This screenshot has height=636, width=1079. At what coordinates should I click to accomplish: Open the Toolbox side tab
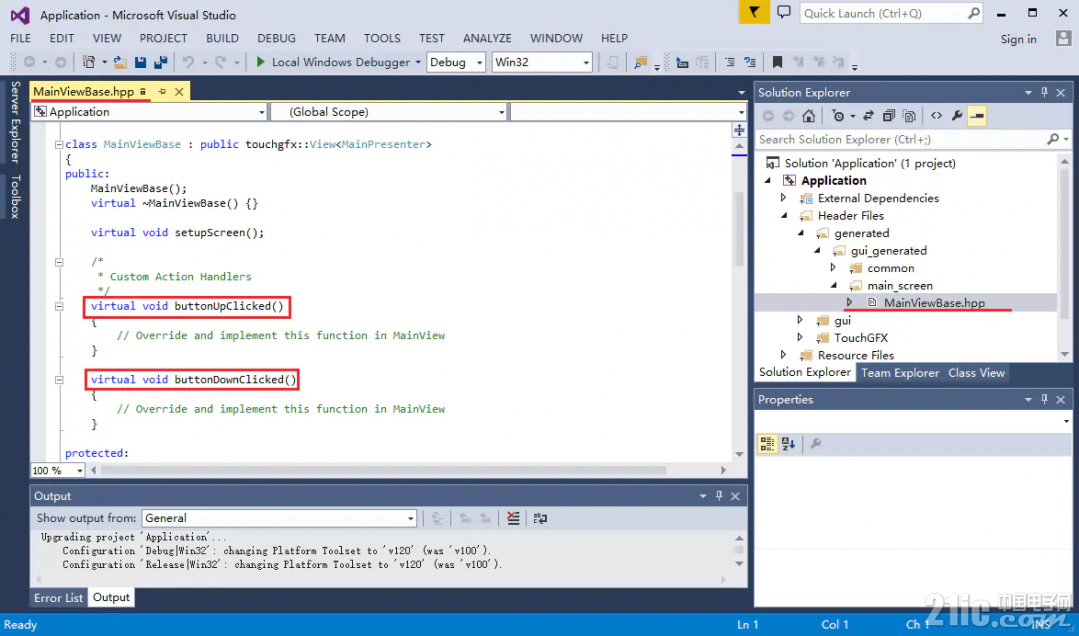15,197
